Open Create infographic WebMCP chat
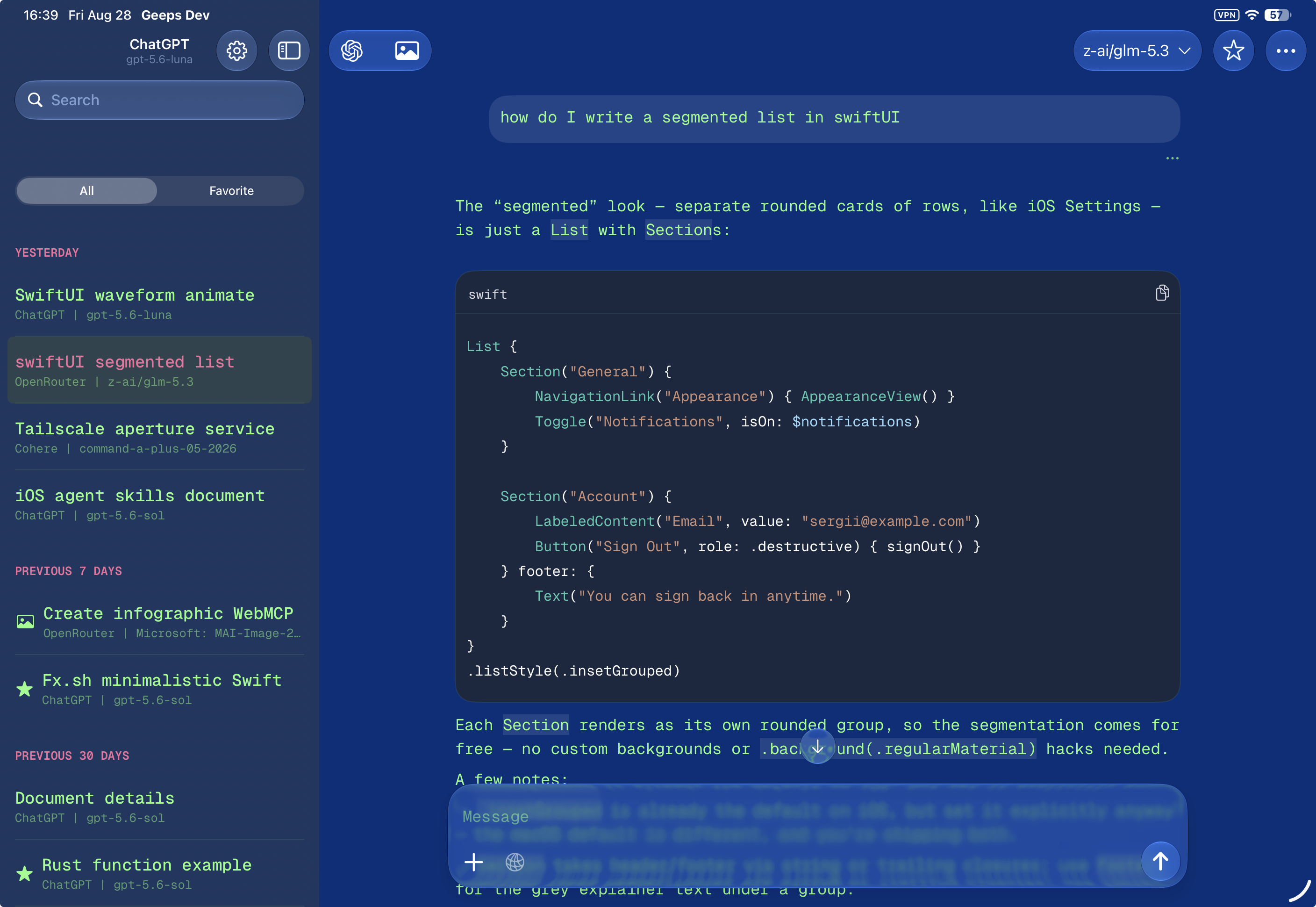Image resolution: width=1316 pixels, height=907 pixels. [x=160, y=622]
